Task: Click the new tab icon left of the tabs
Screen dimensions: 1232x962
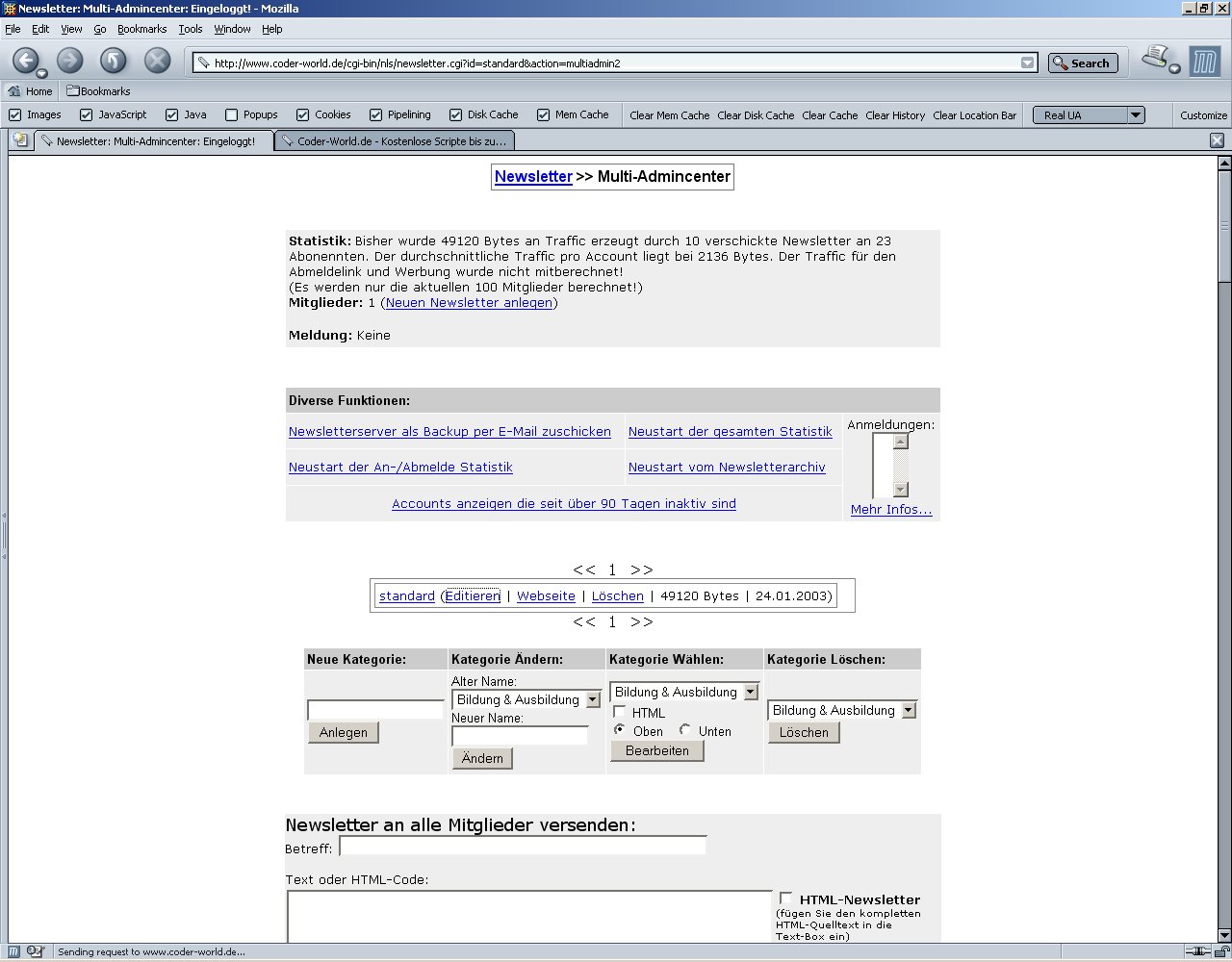Action: pyautogui.click(x=20, y=140)
